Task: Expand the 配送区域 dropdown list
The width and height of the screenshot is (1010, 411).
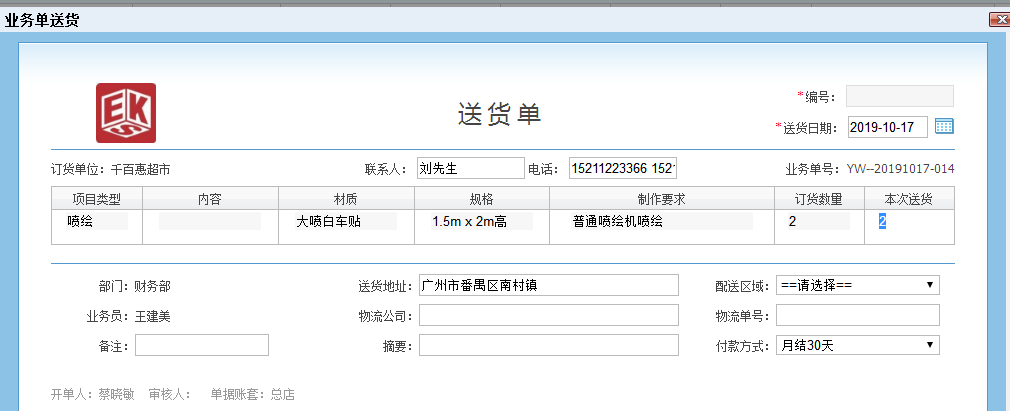Action: (x=857, y=286)
